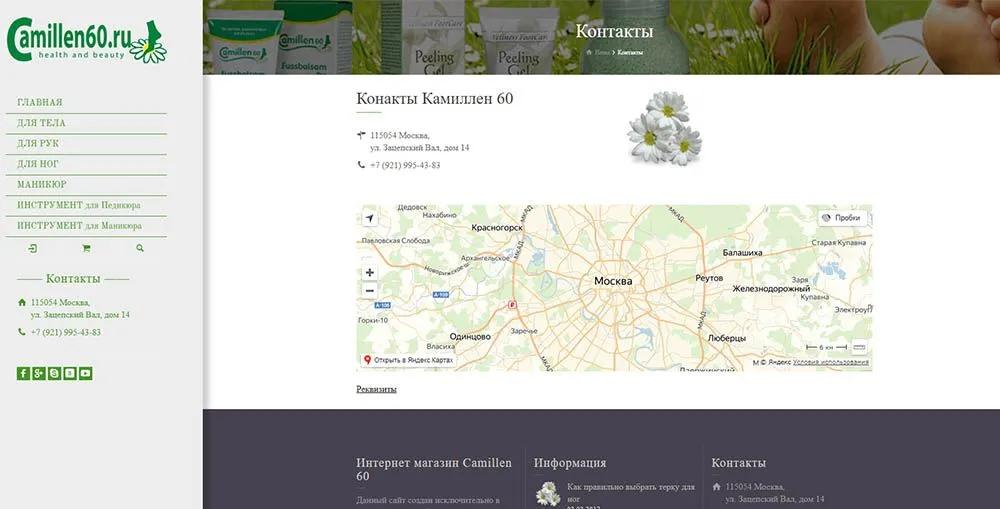Click the login icon in sidebar

[32, 248]
